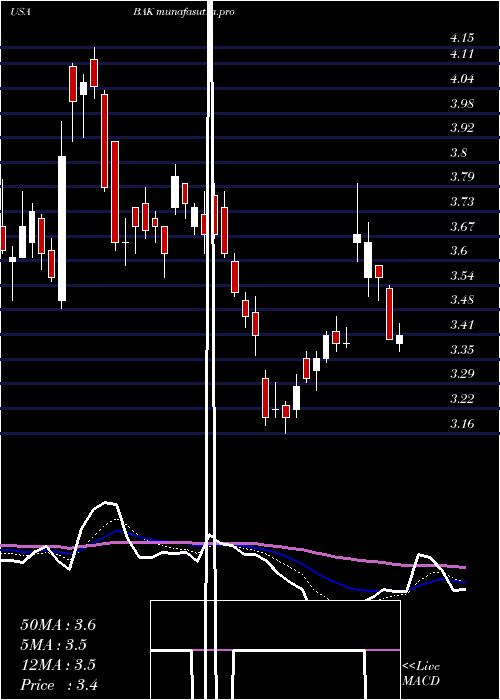Click the BAK munafasutra.pro title text

183,12
